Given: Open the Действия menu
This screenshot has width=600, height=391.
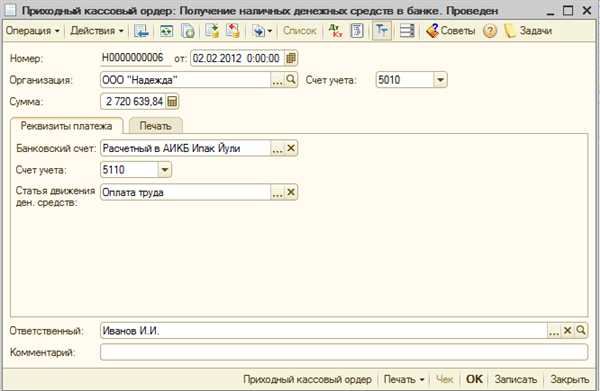Looking at the screenshot, I should (x=97, y=31).
